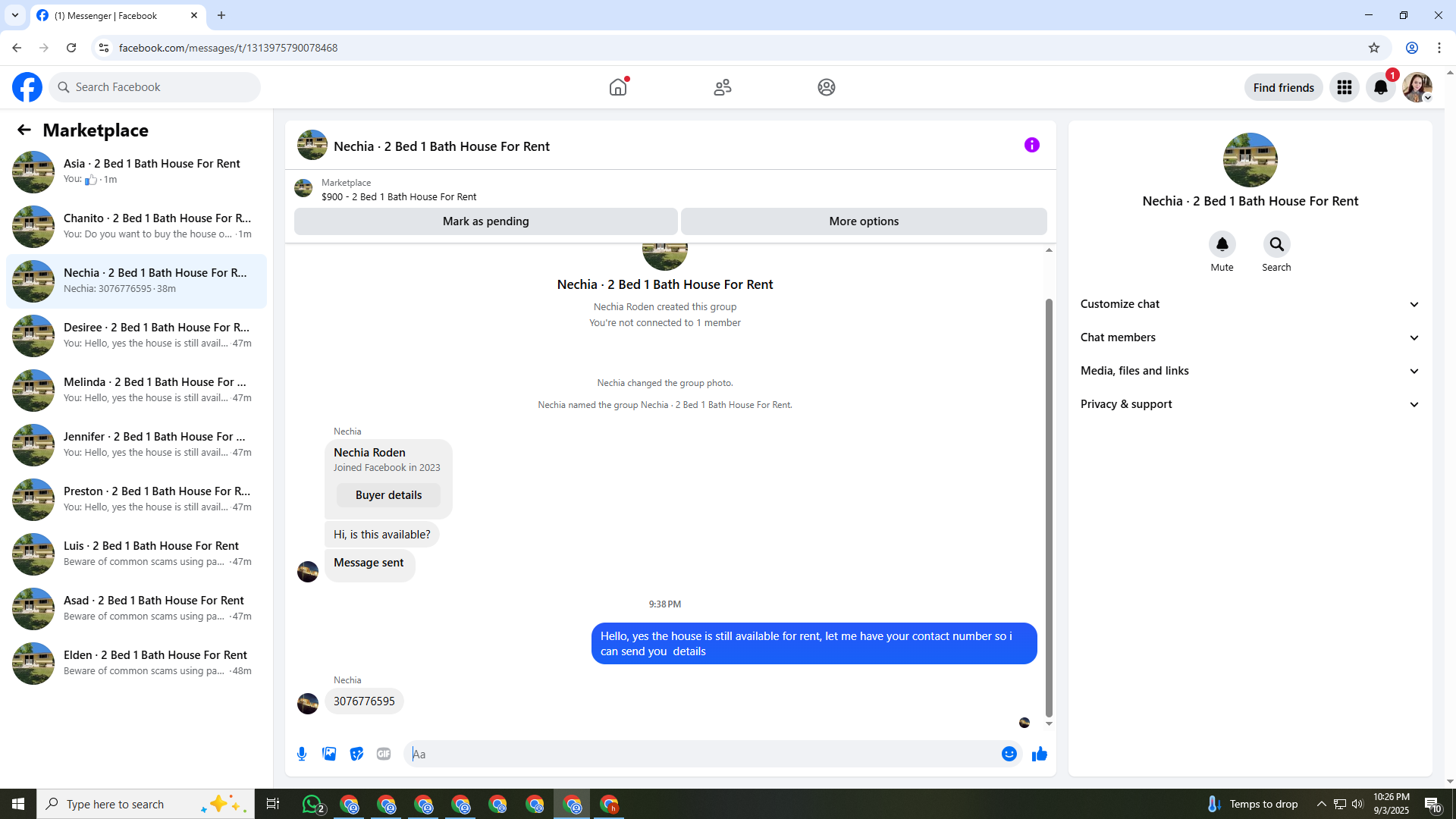The height and width of the screenshot is (819, 1456).
Task: Select the Nechia rental conversation
Action: coord(136,281)
